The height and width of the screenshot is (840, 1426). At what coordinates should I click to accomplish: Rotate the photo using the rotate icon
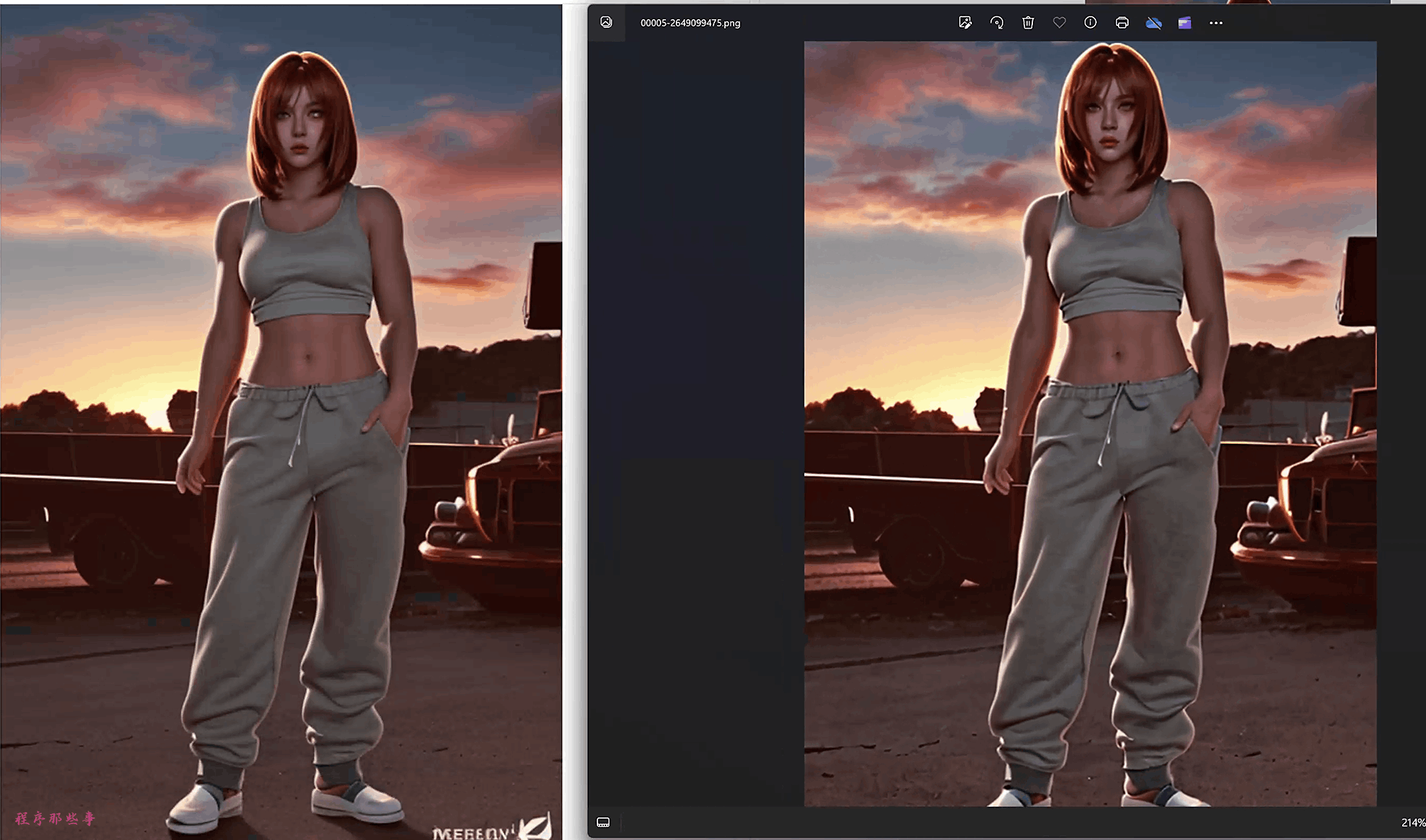coord(996,23)
